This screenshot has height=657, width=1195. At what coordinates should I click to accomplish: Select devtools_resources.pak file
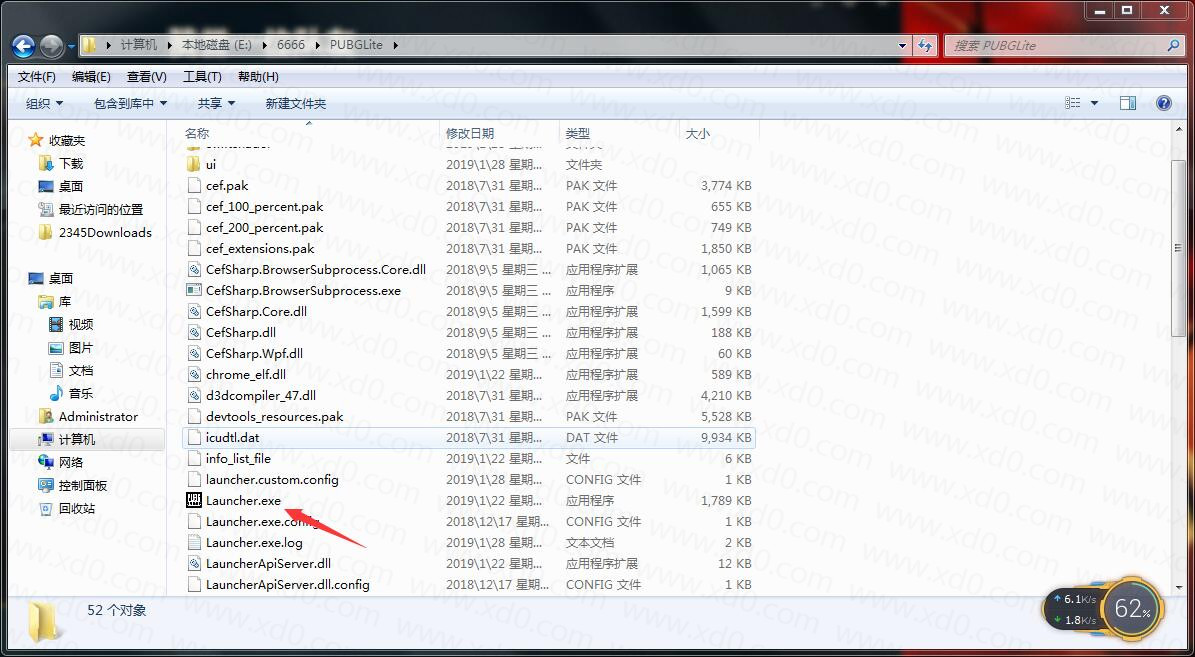pyautogui.click(x=274, y=417)
